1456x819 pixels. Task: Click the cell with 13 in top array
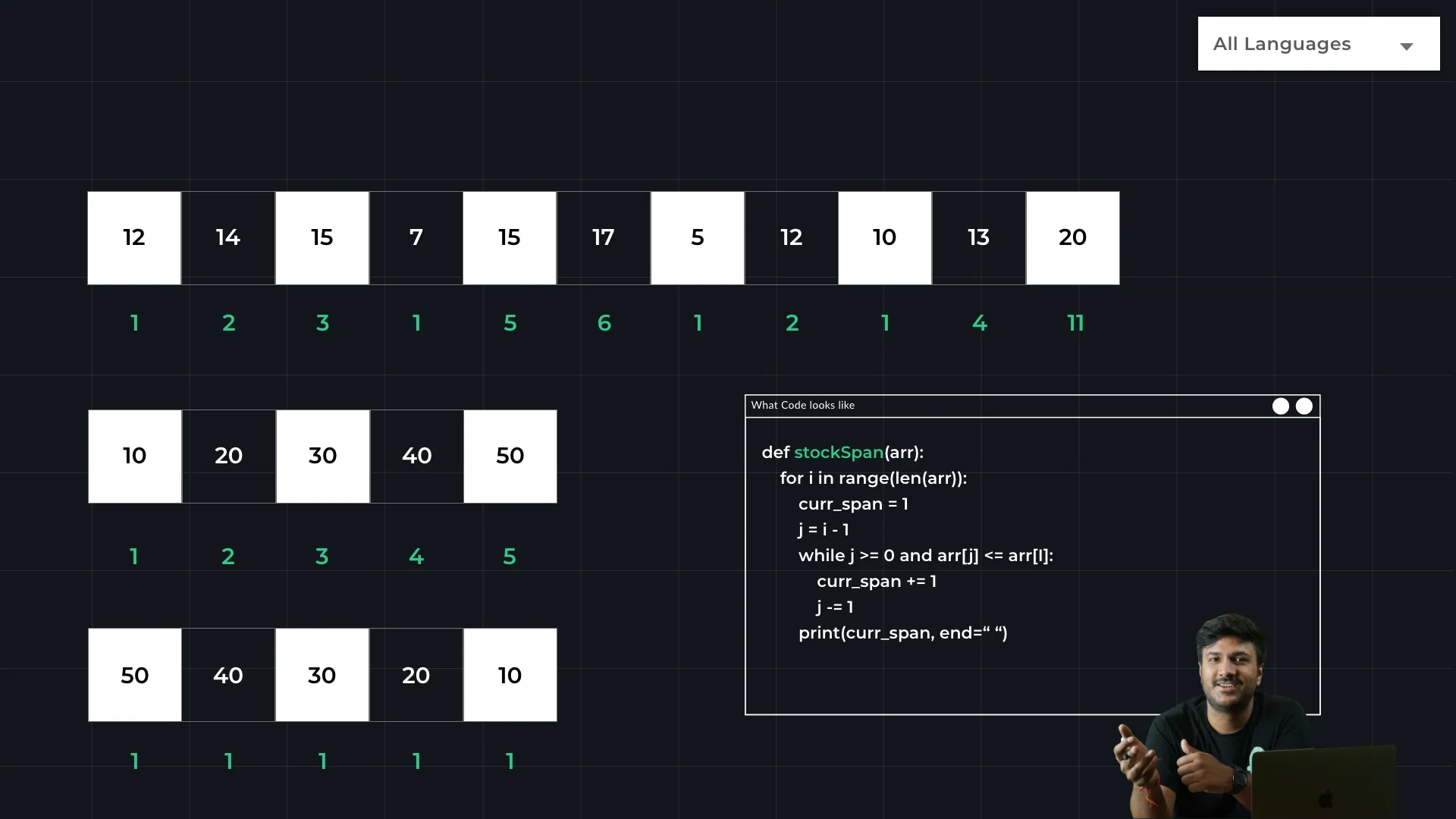tap(978, 238)
